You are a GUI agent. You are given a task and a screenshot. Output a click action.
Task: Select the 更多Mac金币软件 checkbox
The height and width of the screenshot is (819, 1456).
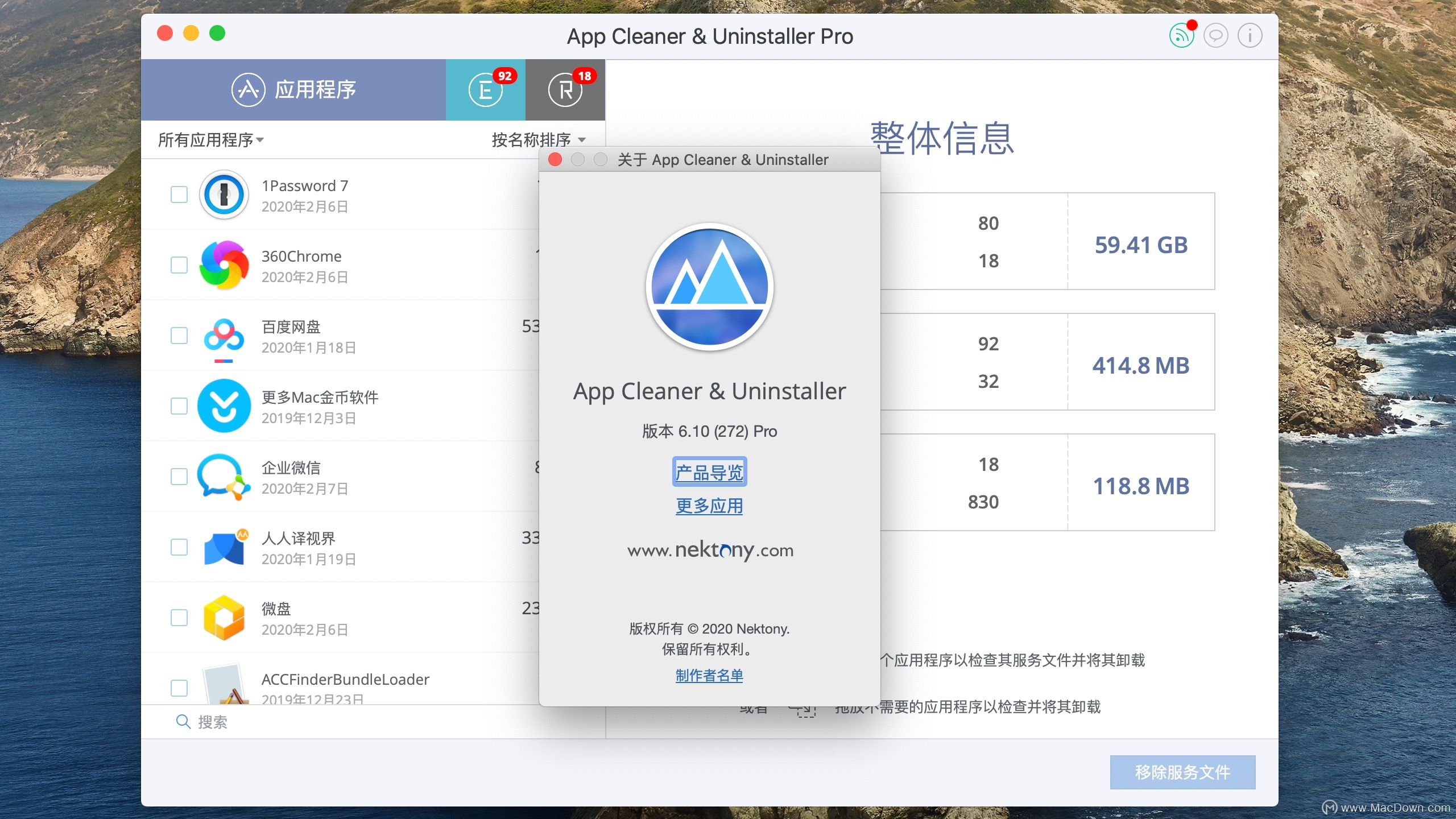(179, 406)
